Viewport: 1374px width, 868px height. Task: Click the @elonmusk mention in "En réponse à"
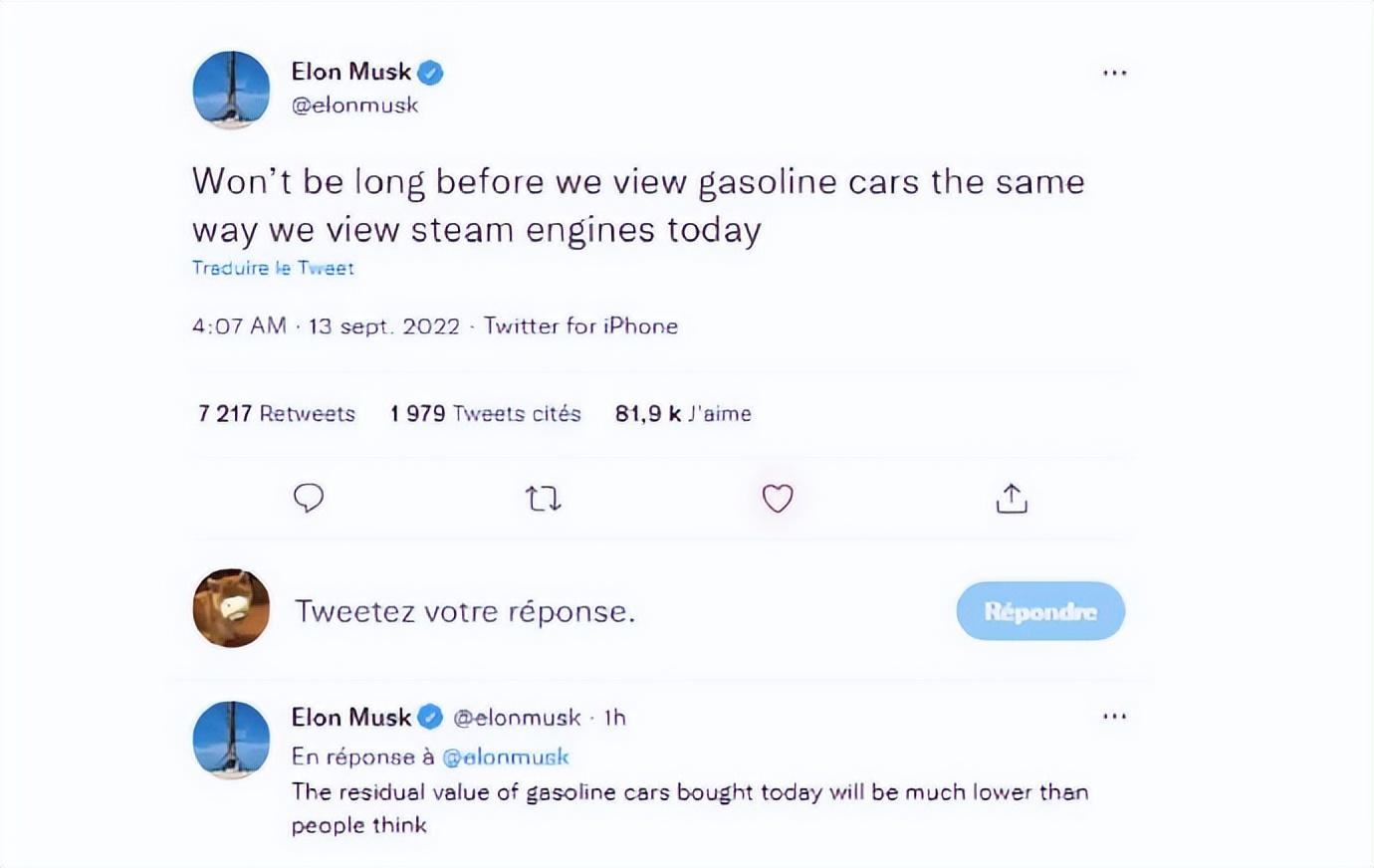pos(505,757)
